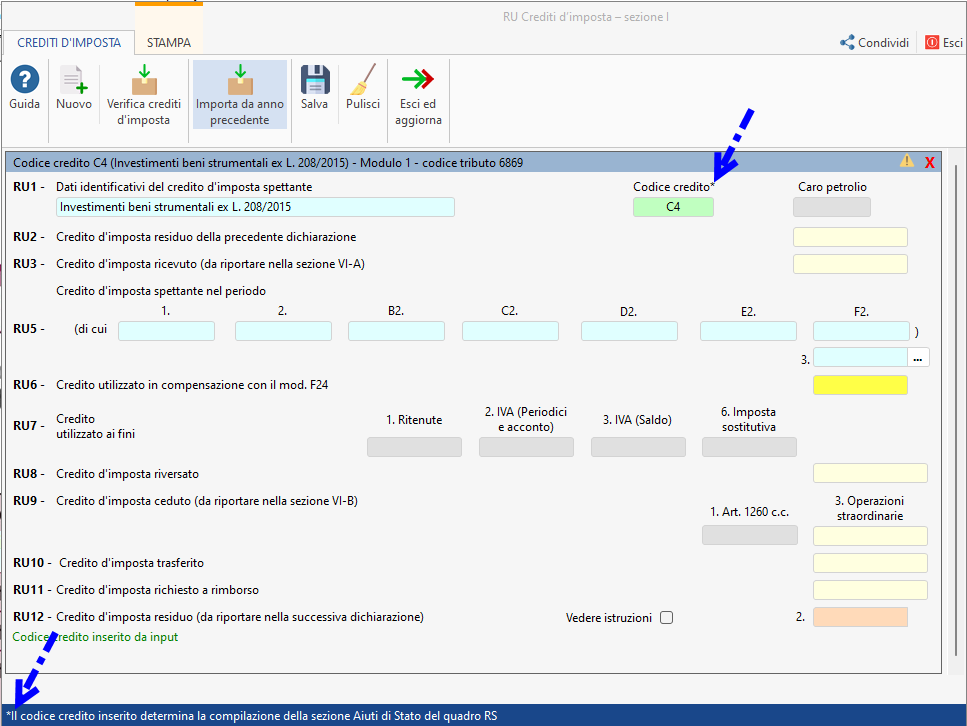
Task: Click the RU7 Ritenute field
Action: coord(414,447)
